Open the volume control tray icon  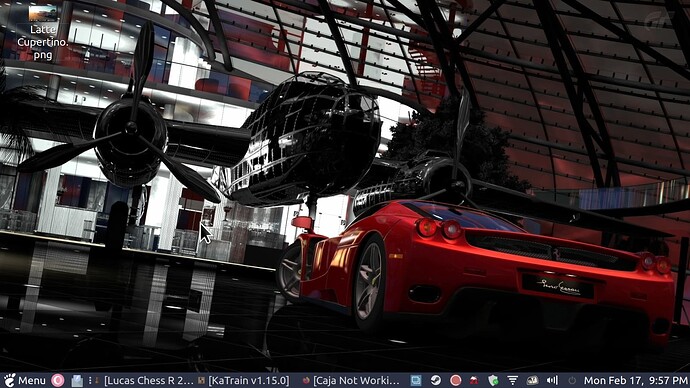click(552, 380)
